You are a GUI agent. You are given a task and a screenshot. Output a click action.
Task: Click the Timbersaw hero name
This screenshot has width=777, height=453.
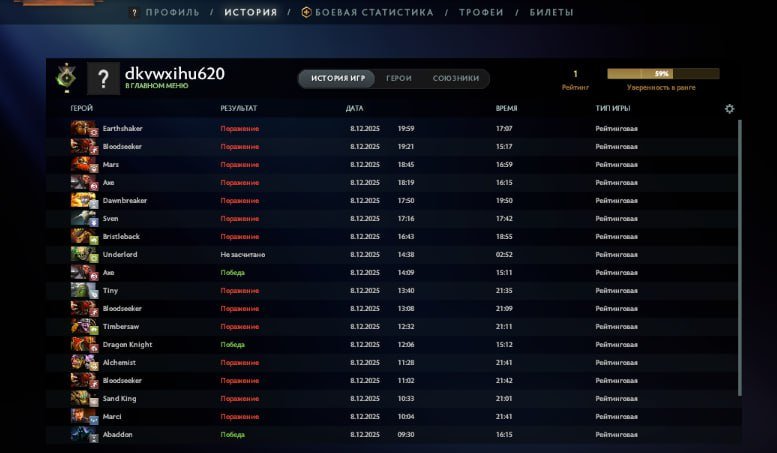click(121, 327)
